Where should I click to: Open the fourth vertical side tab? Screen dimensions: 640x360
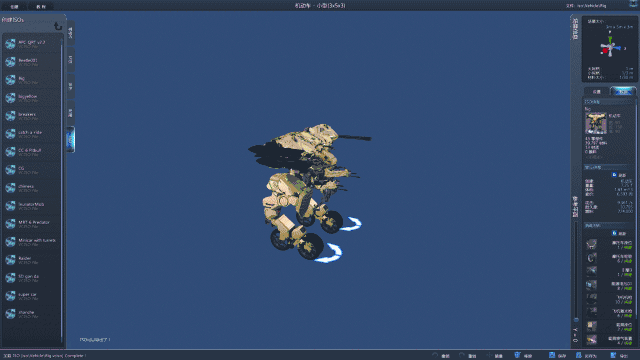coord(71,113)
